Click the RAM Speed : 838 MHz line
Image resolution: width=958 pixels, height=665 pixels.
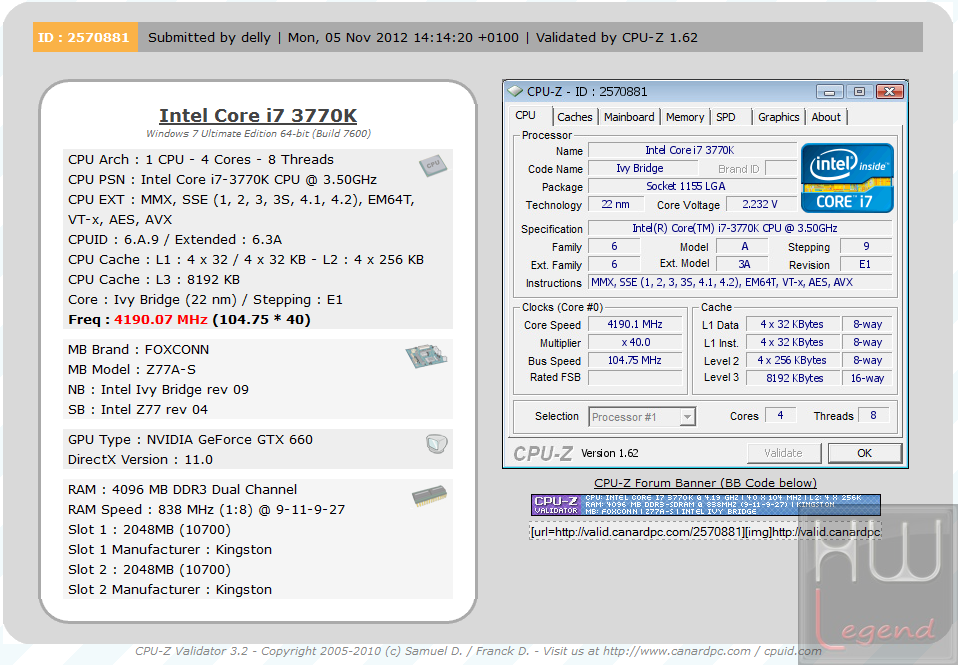coord(207,510)
